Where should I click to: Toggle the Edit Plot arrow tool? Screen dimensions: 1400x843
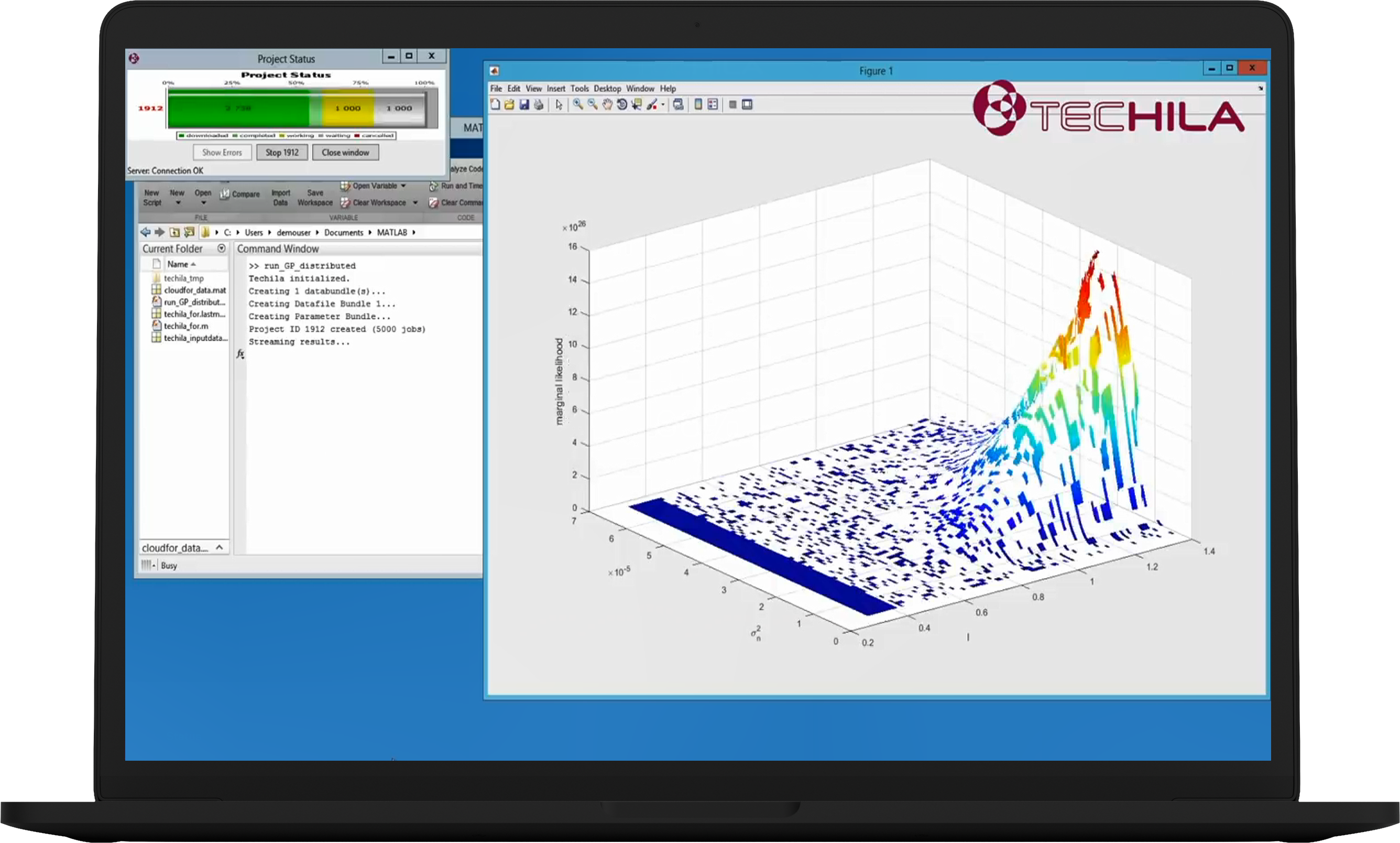(x=559, y=104)
